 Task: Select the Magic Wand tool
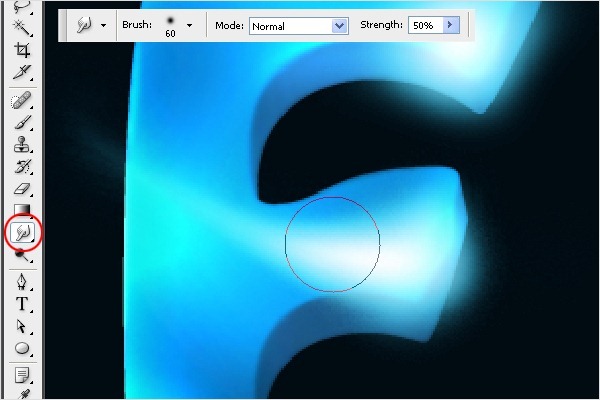click(x=22, y=27)
